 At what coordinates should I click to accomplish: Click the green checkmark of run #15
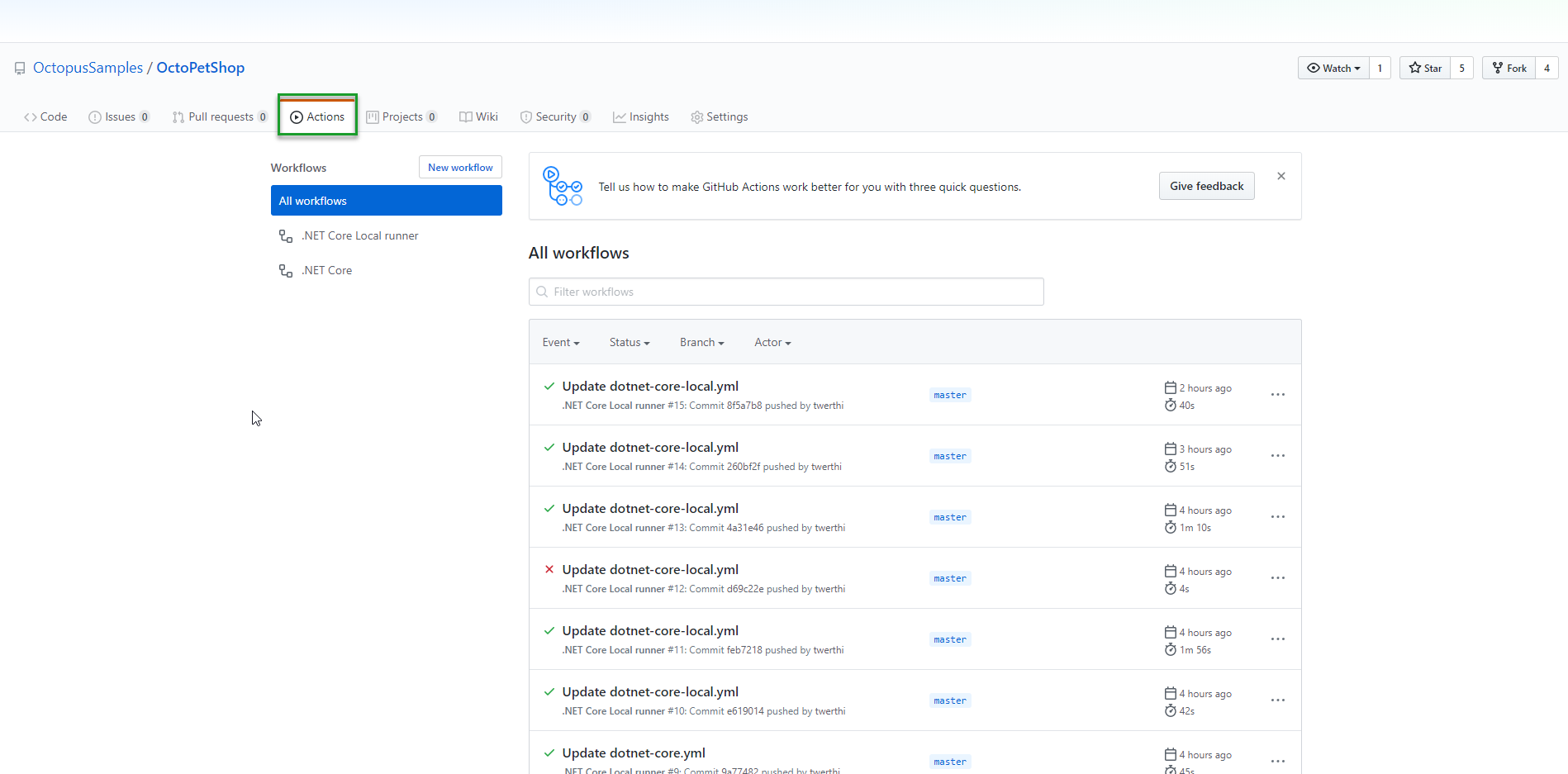click(549, 386)
